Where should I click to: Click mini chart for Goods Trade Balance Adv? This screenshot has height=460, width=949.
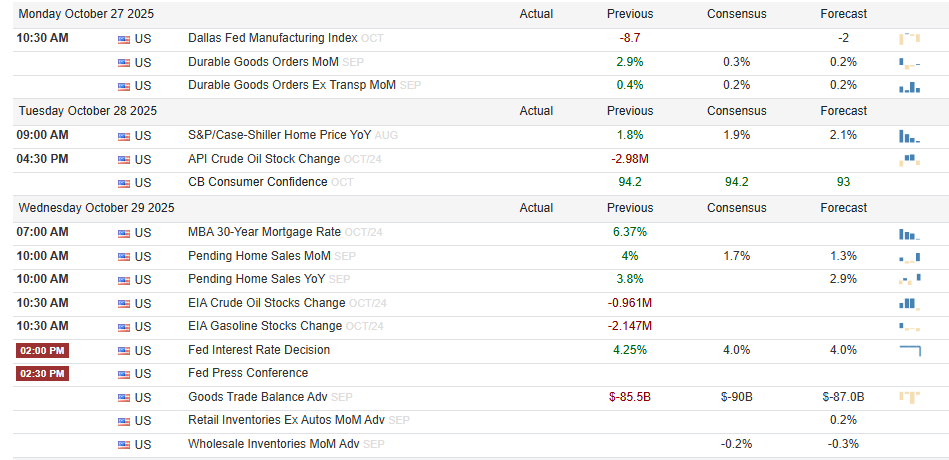point(909,397)
